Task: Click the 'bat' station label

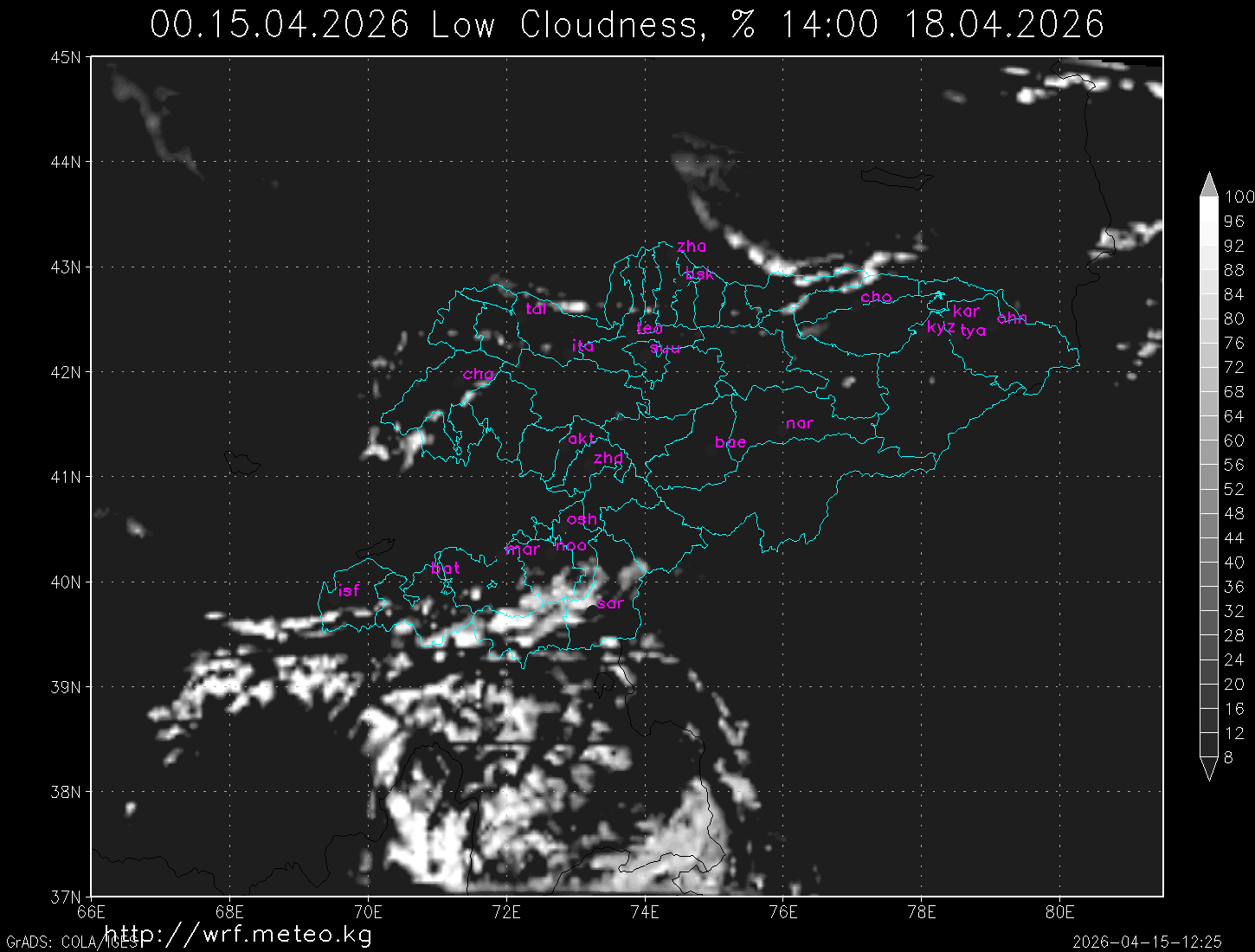Action: [445, 569]
